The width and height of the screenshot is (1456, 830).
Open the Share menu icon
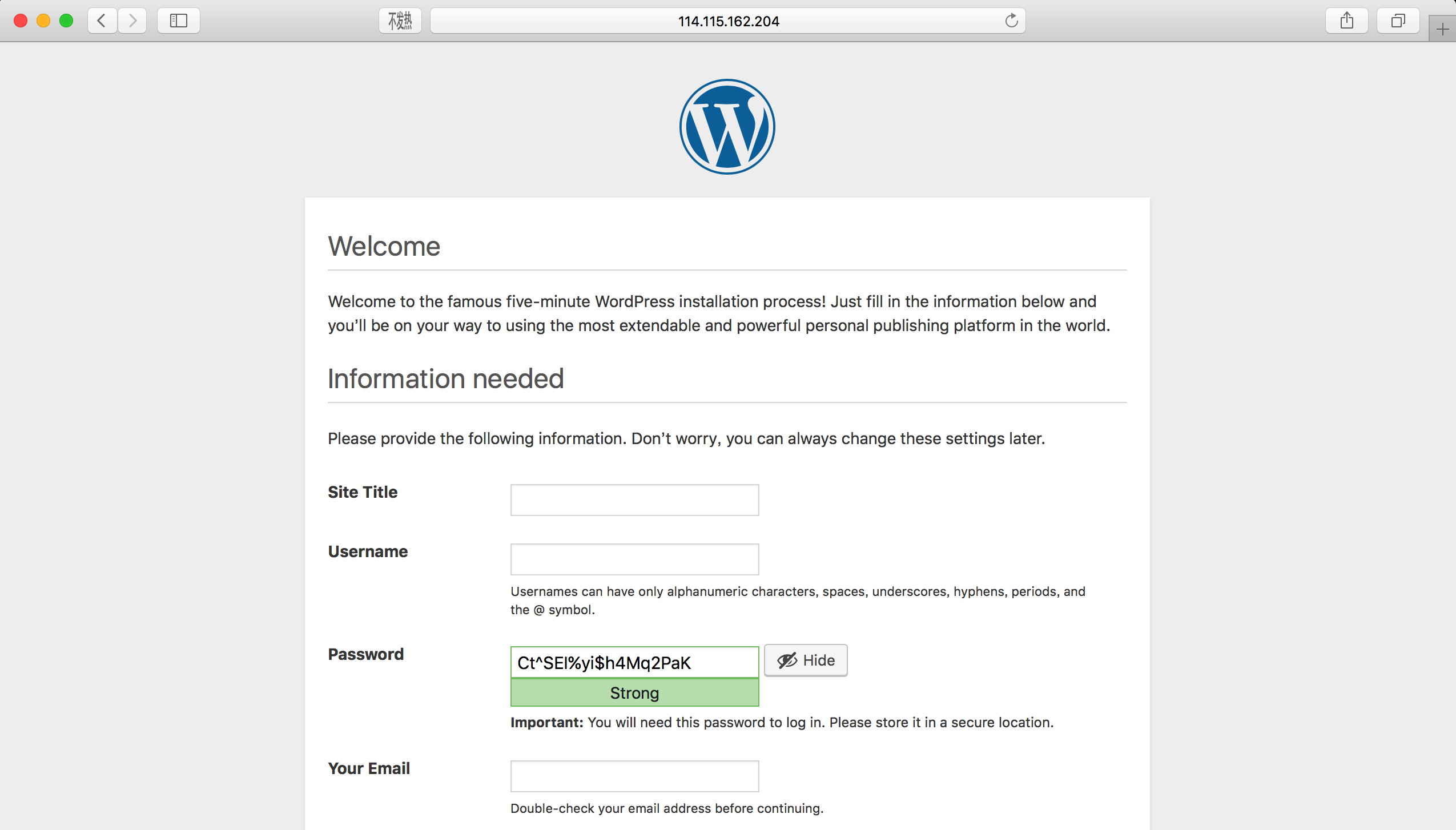click(1347, 21)
